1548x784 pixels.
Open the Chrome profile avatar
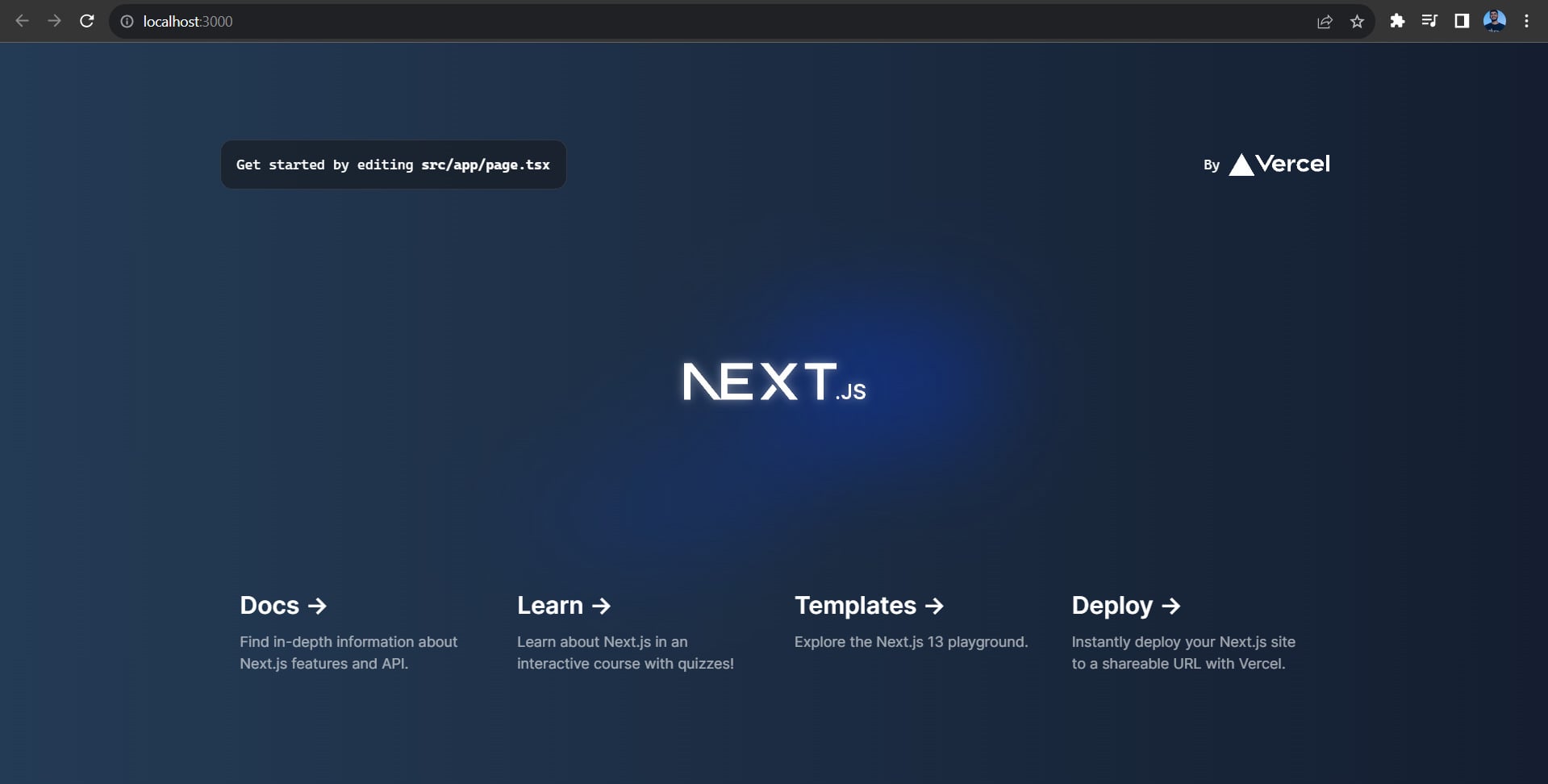coord(1495,21)
